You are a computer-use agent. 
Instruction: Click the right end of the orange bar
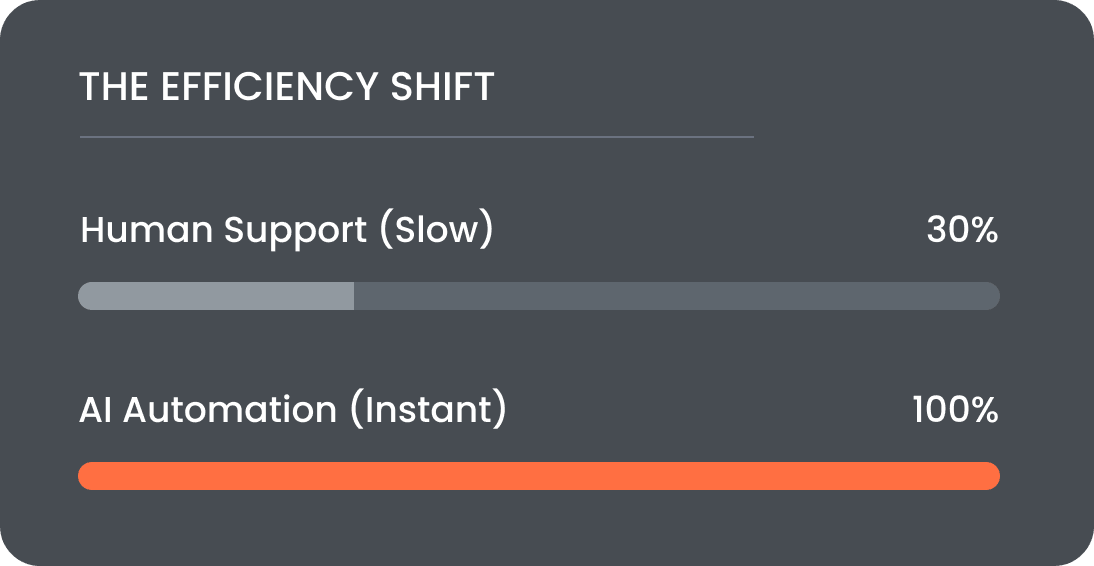(990, 476)
